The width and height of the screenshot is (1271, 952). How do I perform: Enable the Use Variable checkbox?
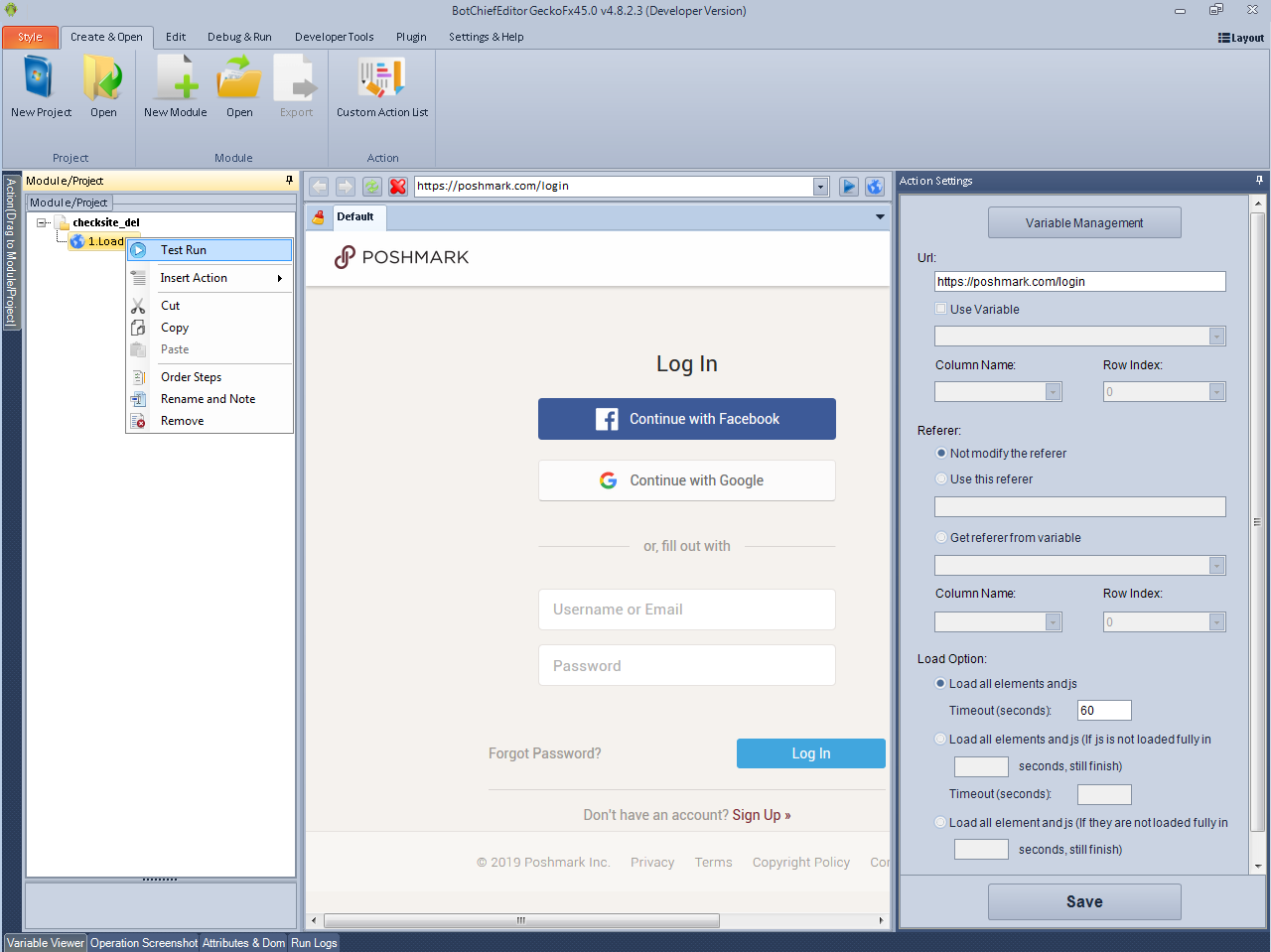pos(941,309)
